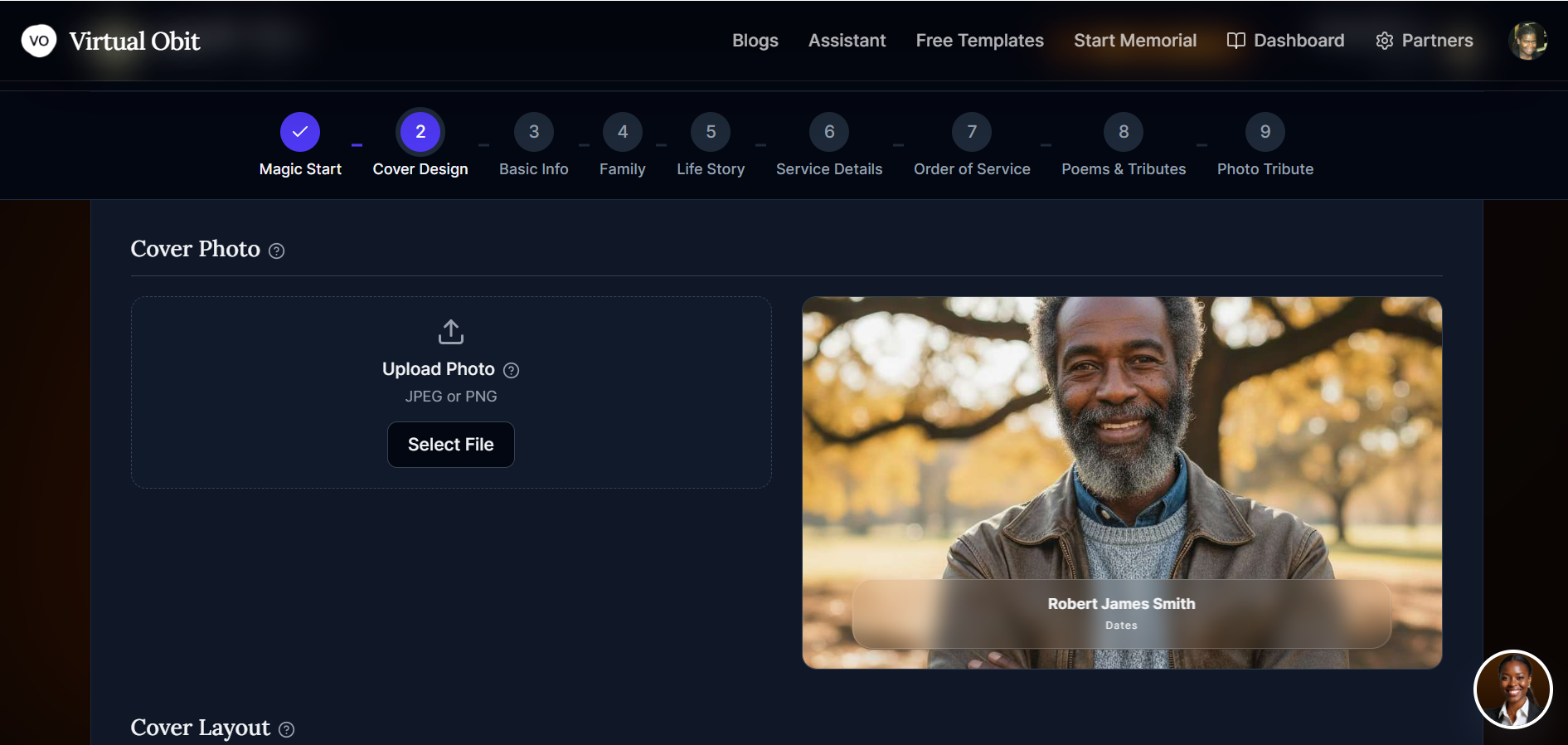1568x745 pixels.
Task: Jump to step 6 Service Details circle
Action: point(829,132)
